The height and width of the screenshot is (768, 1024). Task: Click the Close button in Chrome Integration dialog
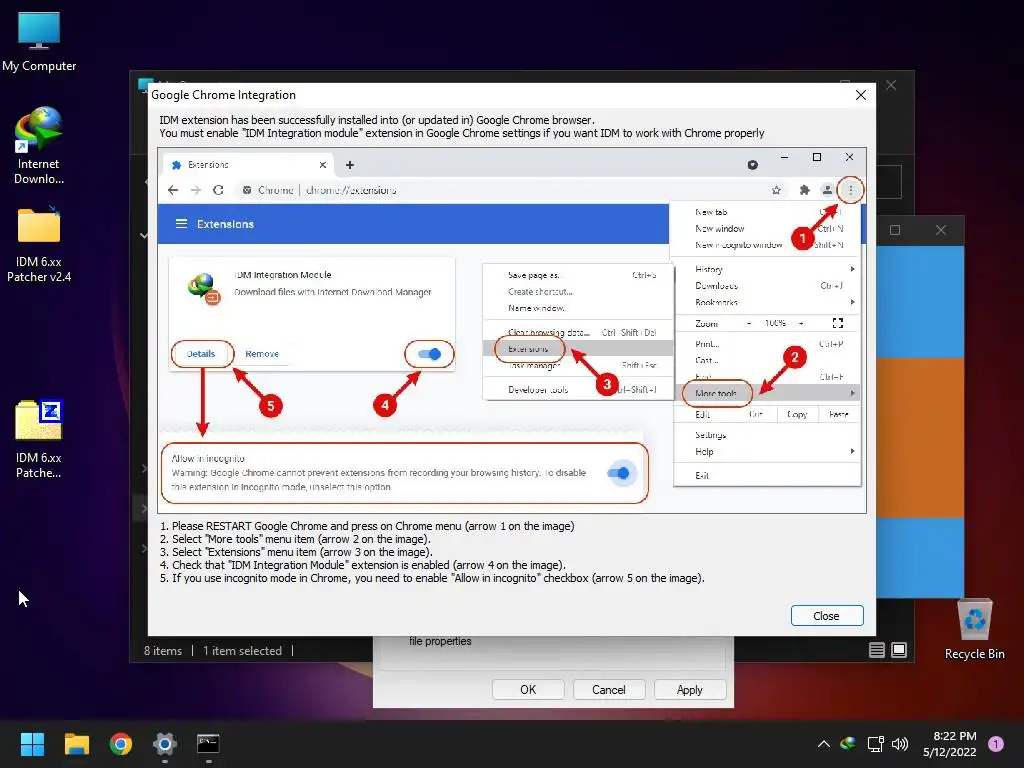(x=827, y=616)
